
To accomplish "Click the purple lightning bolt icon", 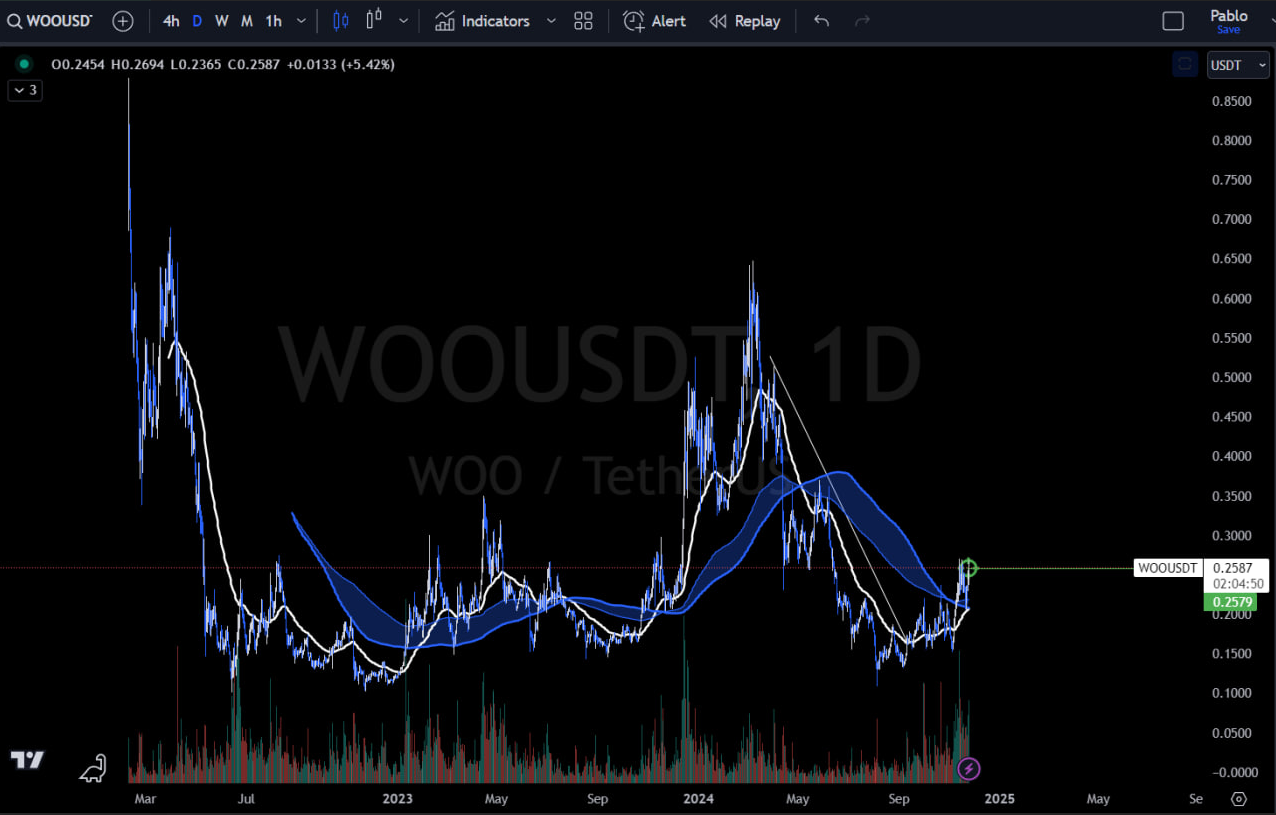I will [x=968, y=769].
